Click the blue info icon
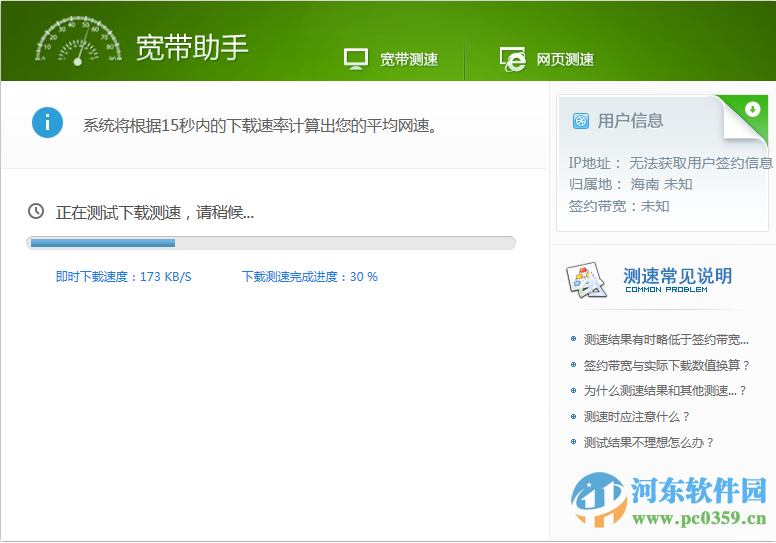This screenshot has width=776, height=543. click(48, 122)
